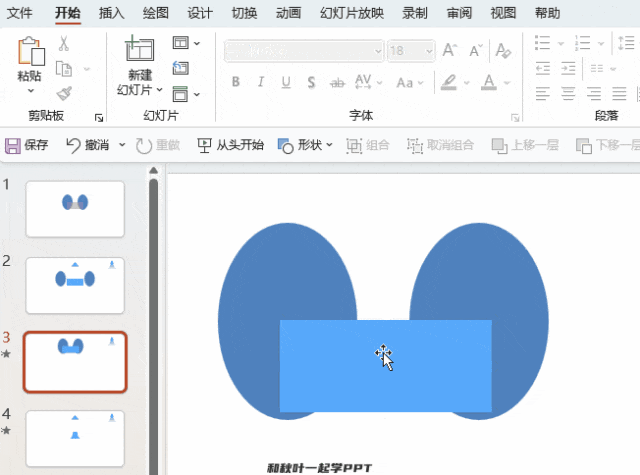Open the Help tab

click(547, 13)
